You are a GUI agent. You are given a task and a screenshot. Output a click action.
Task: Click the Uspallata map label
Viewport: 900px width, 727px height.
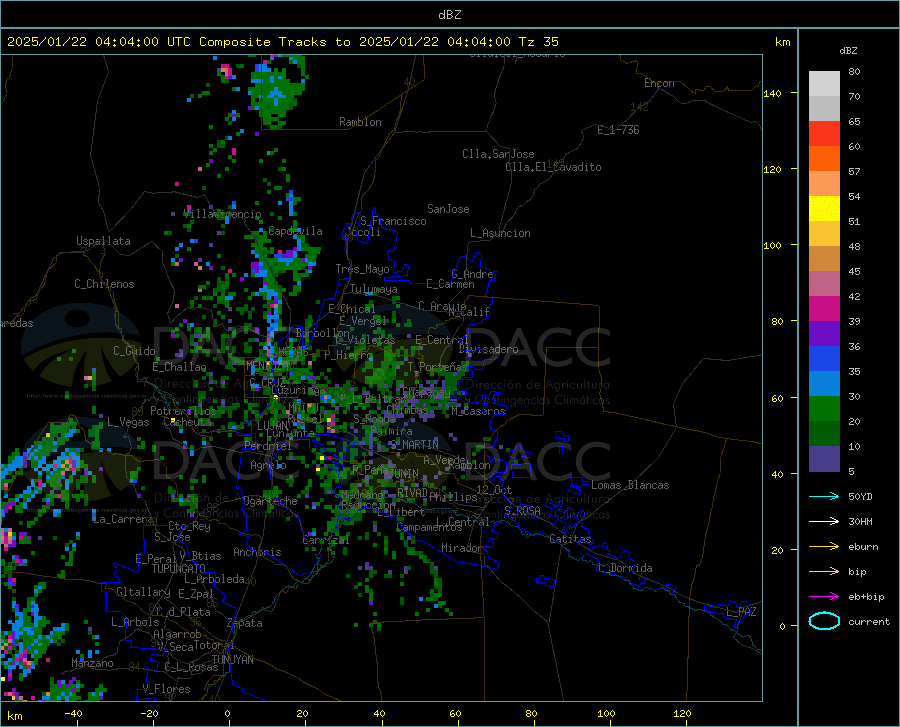103,241
